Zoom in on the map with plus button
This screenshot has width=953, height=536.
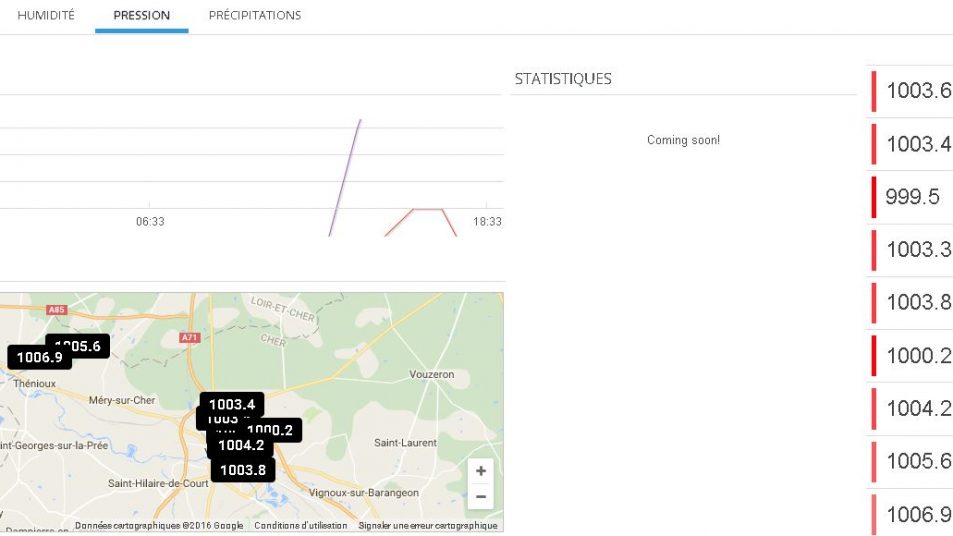tap(481, 471)
